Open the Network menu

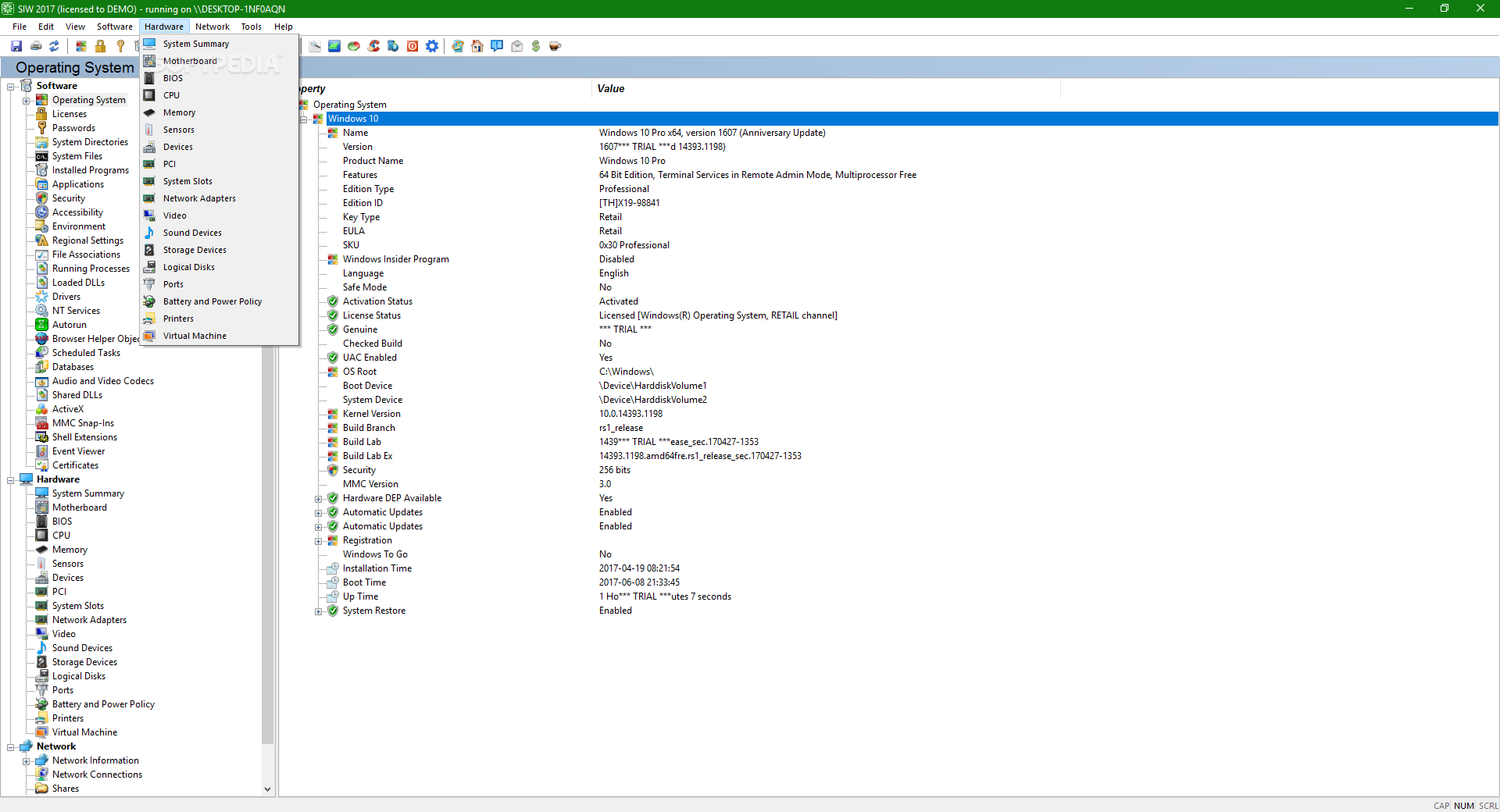click(212, 27)
